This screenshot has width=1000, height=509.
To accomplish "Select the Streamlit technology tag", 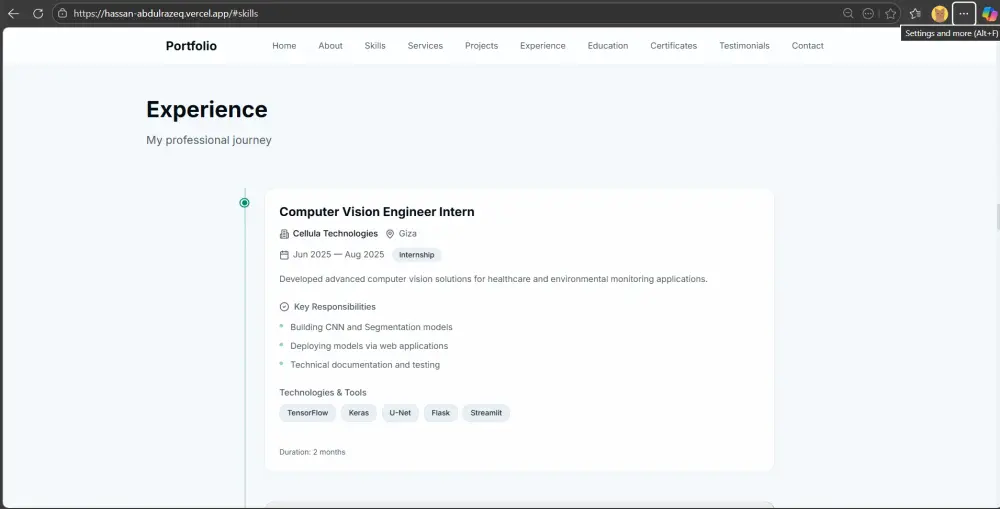I will 486,413.
